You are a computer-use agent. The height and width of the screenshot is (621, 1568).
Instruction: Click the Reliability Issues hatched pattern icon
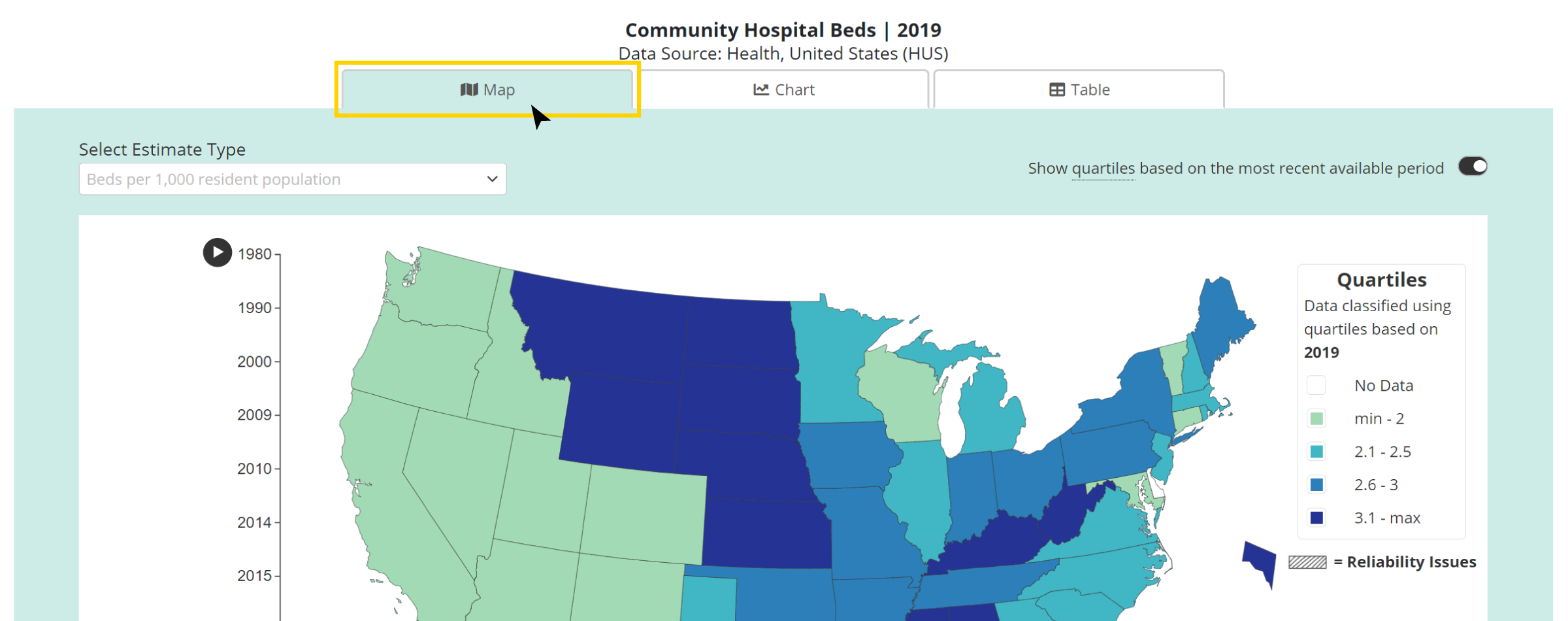[x=1307, y=561]
